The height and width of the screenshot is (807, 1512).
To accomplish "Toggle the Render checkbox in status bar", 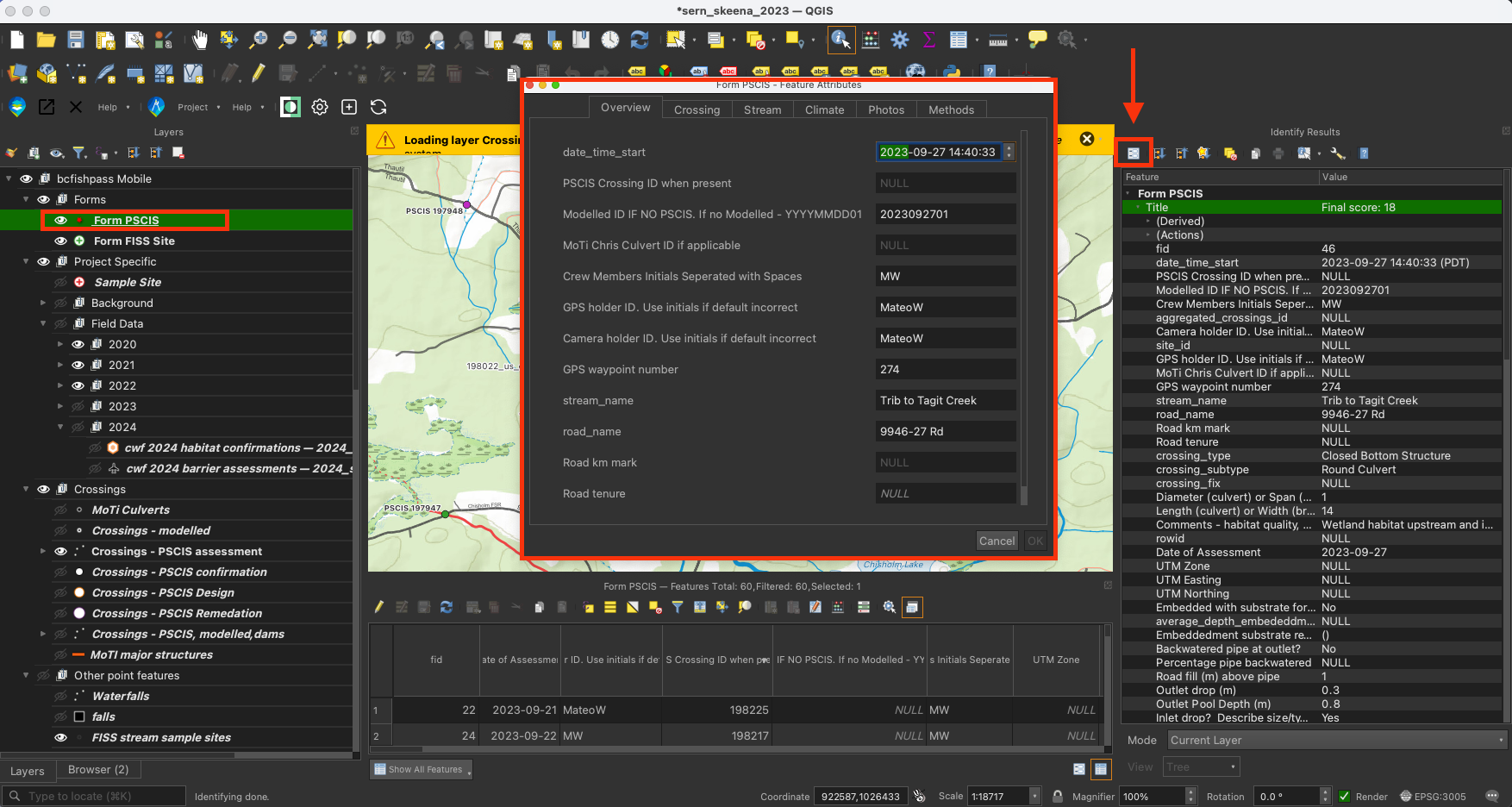I will tap(1344, 796).
